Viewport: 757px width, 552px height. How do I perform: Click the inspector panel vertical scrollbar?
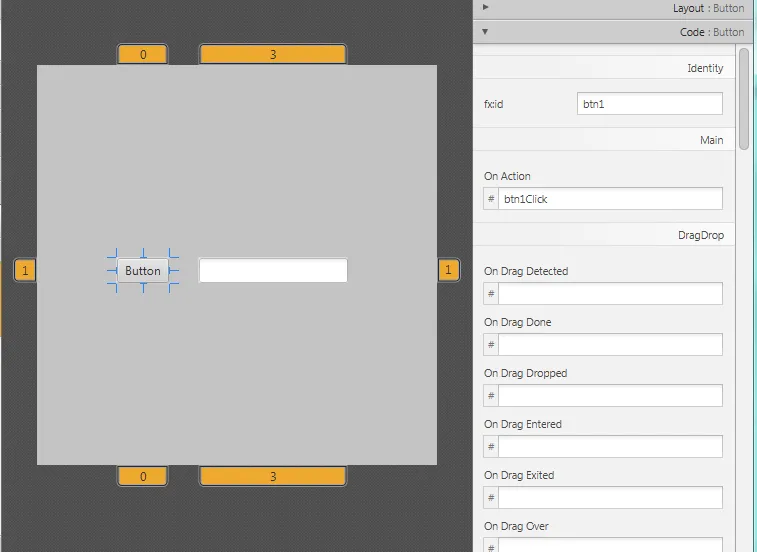point(744,99)
